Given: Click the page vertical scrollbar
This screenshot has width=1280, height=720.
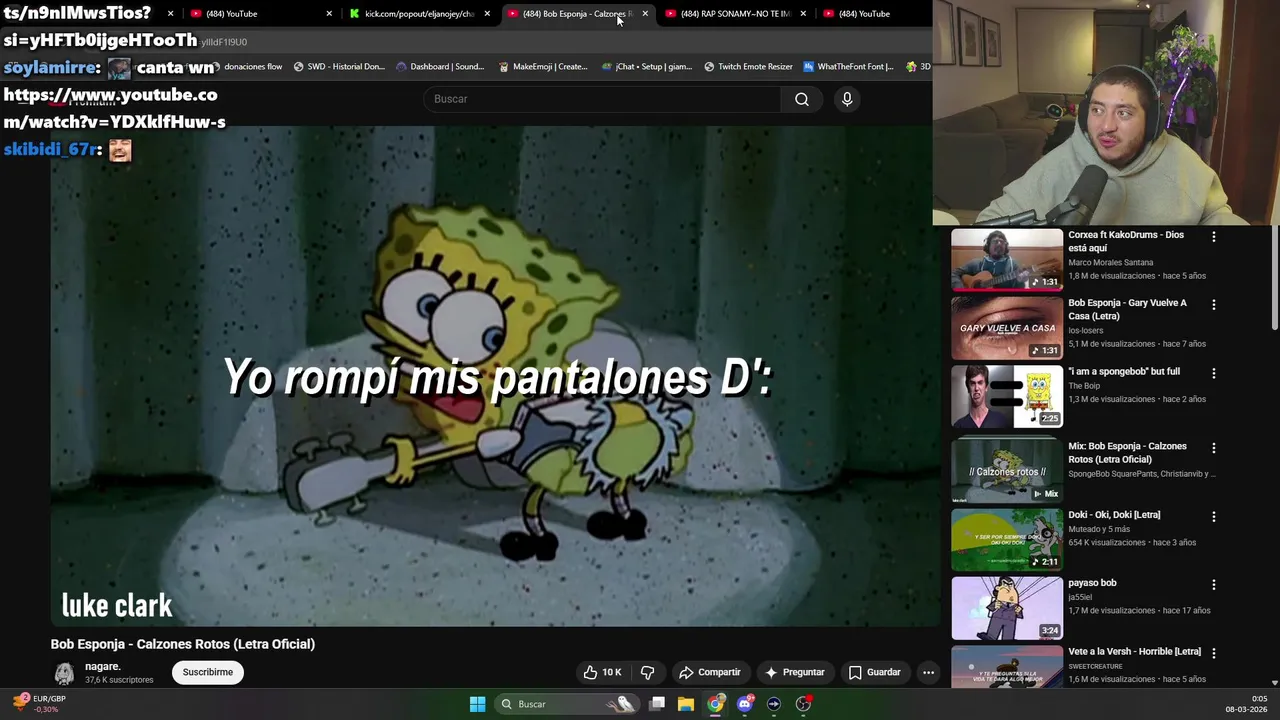Looking at the screenshot, I should tap(1275, 278).
